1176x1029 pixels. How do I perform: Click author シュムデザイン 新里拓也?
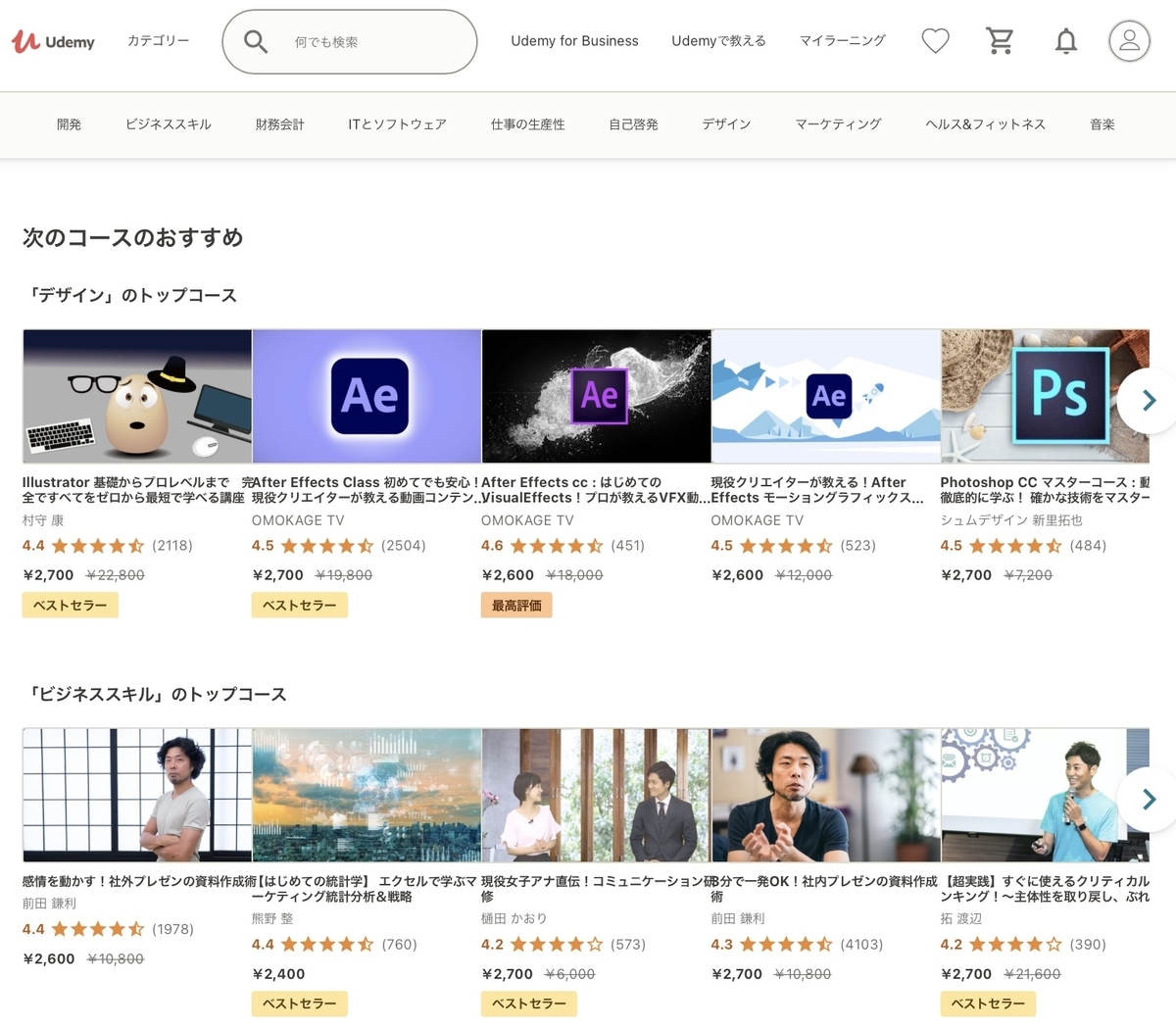1011,520
